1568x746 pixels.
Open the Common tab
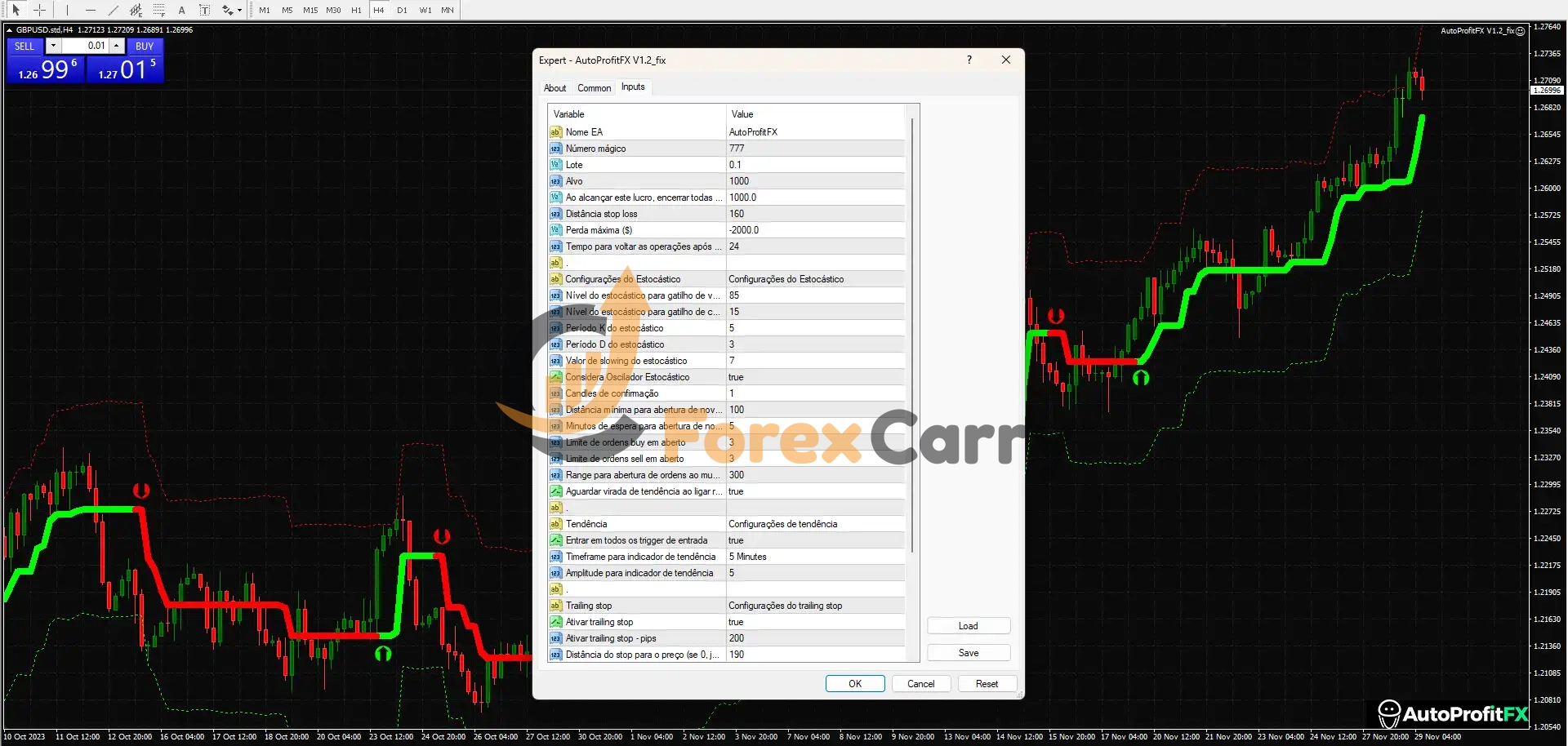click(594, 88)
